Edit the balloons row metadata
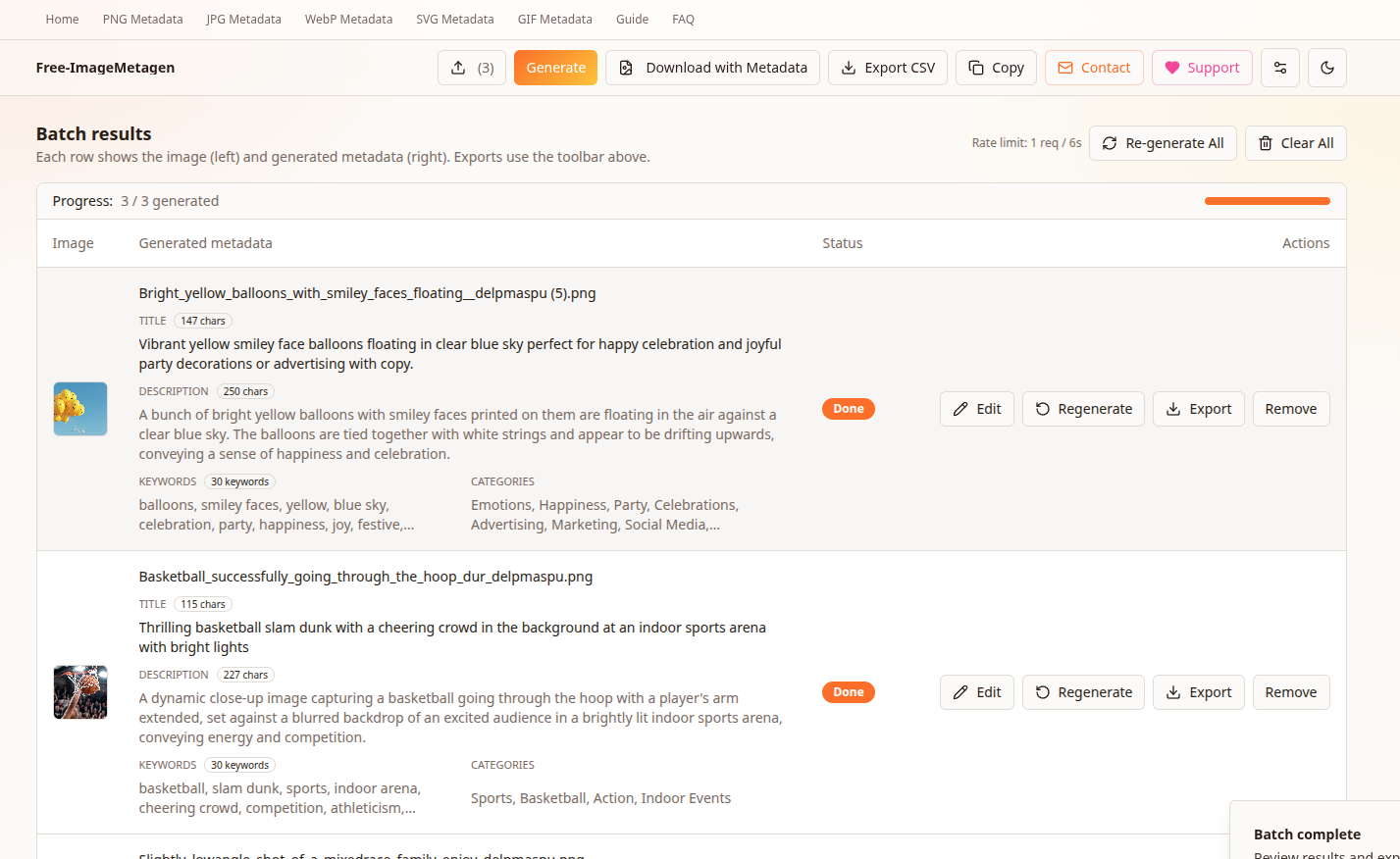 (977, 409)
